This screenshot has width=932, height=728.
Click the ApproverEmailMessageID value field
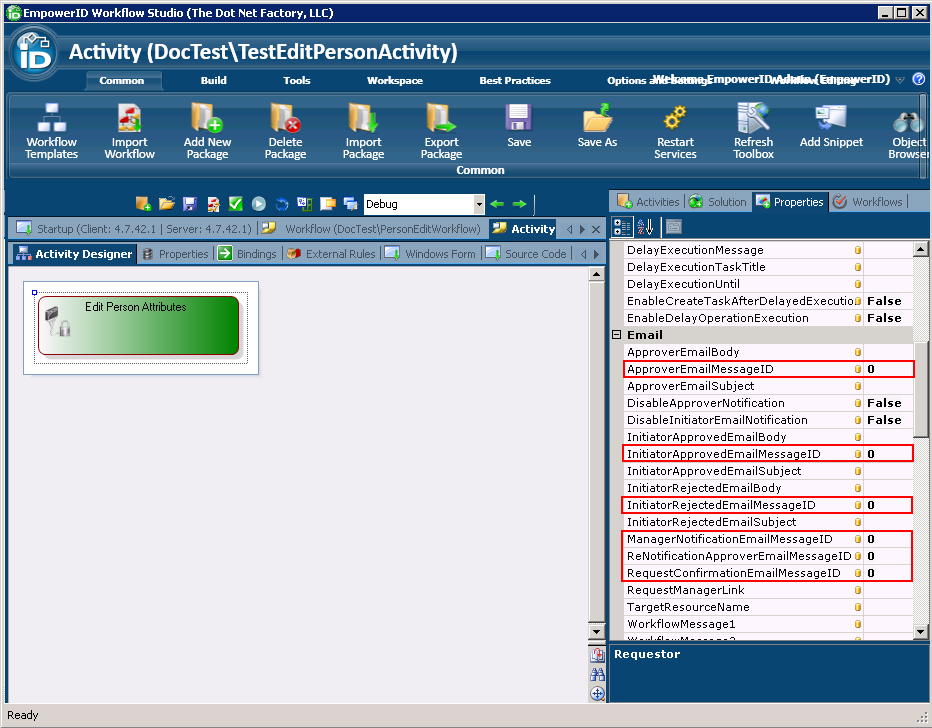coord(888,369)
